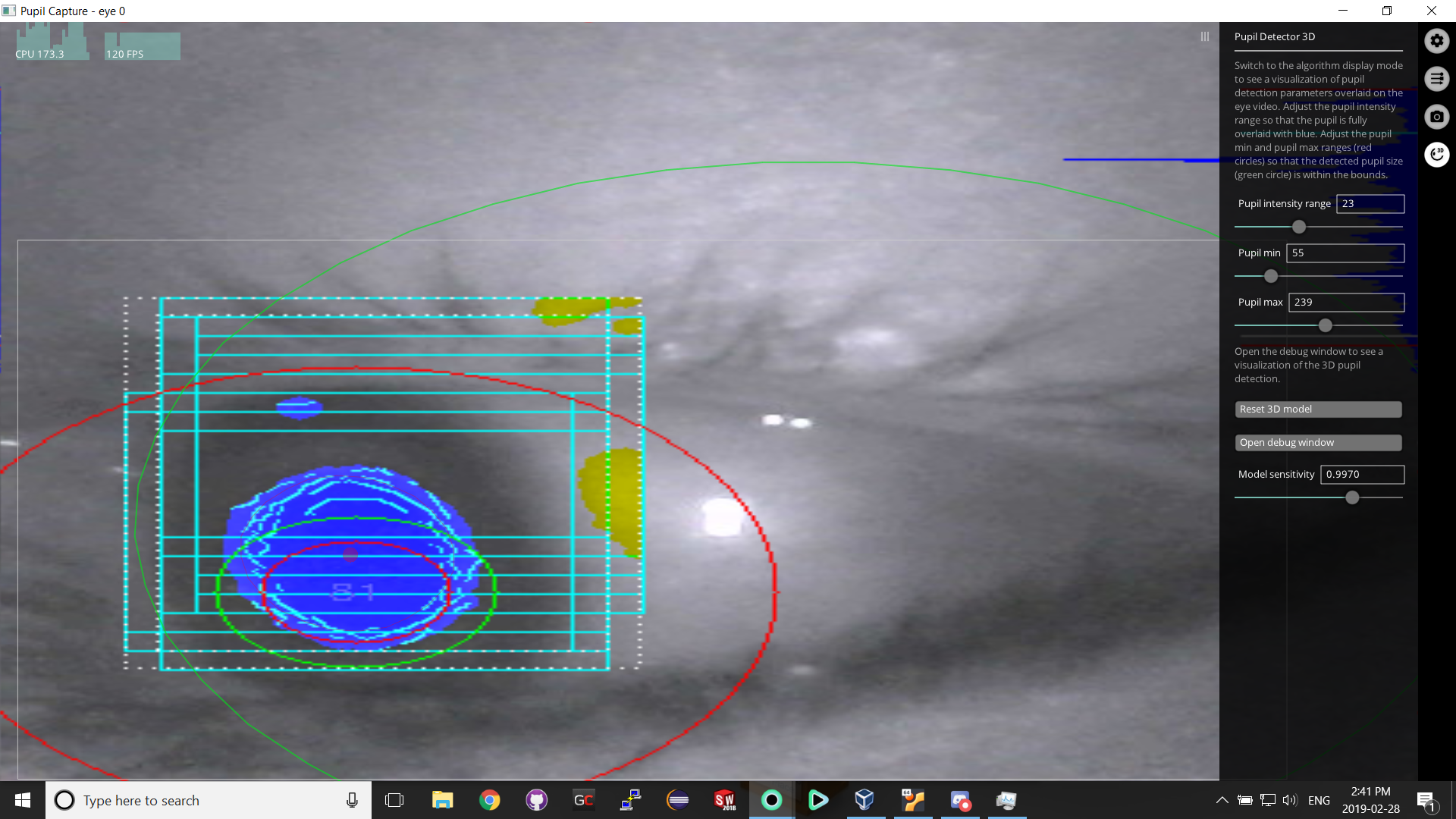Screen dimensions: 1456x819
Task: Open SolidWorks 2018 from the taskbar
Action: click(724, 800)
